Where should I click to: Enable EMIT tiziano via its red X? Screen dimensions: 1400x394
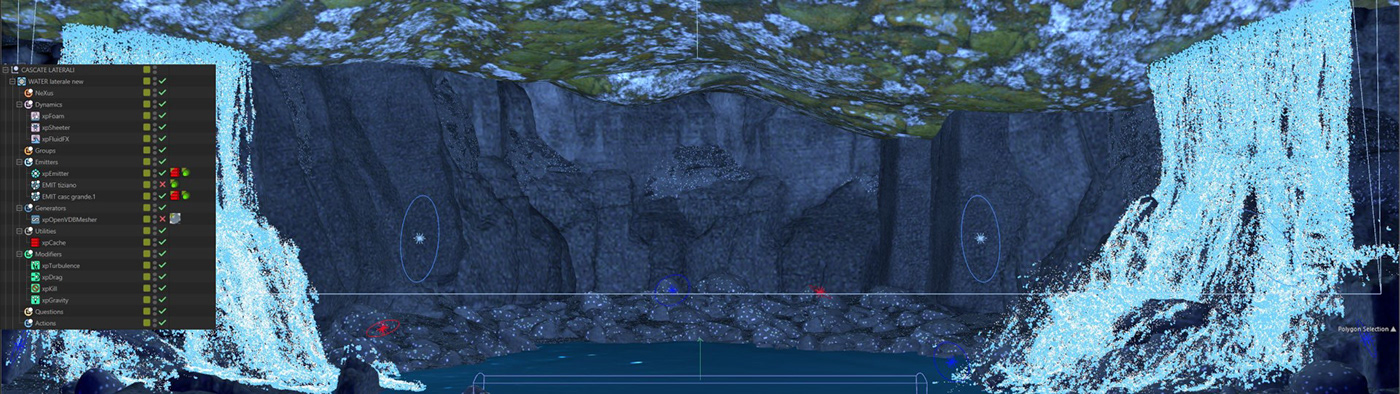[x=162, y=185]
